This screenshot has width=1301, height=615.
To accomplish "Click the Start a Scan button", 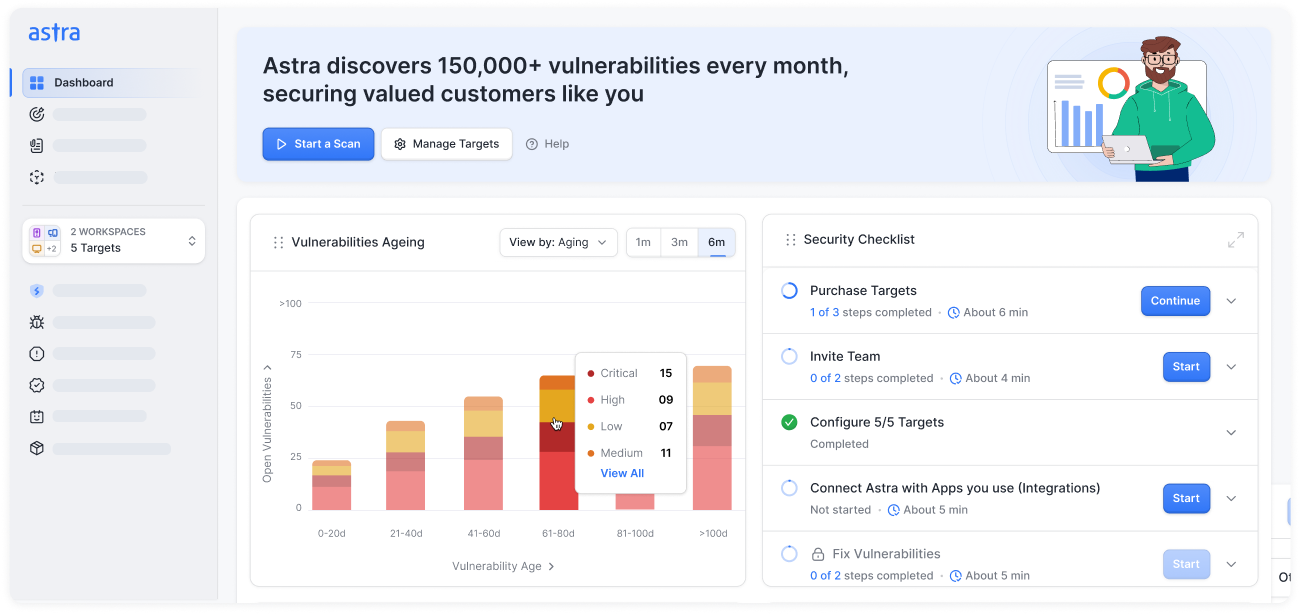I will [x=318, y=144].
